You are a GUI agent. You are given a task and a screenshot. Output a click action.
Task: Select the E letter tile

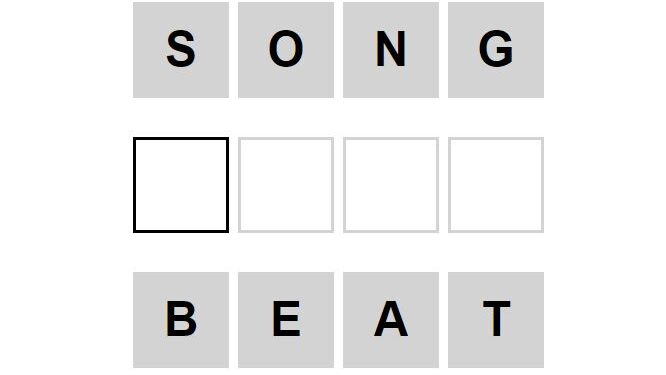[286, 320]
